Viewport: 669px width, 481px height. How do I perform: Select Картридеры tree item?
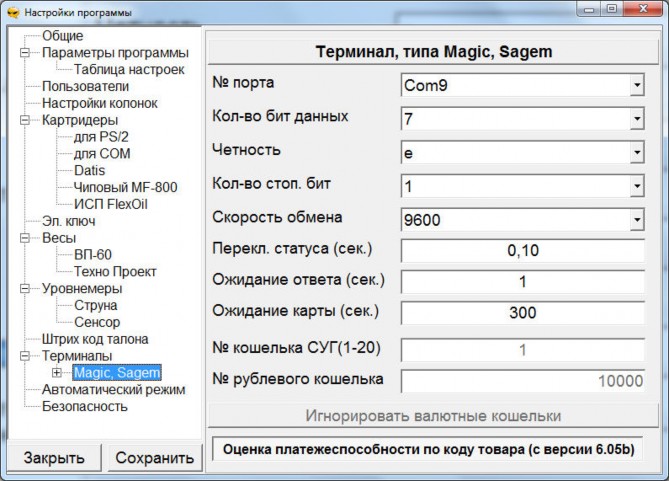[x=80, y=120]
